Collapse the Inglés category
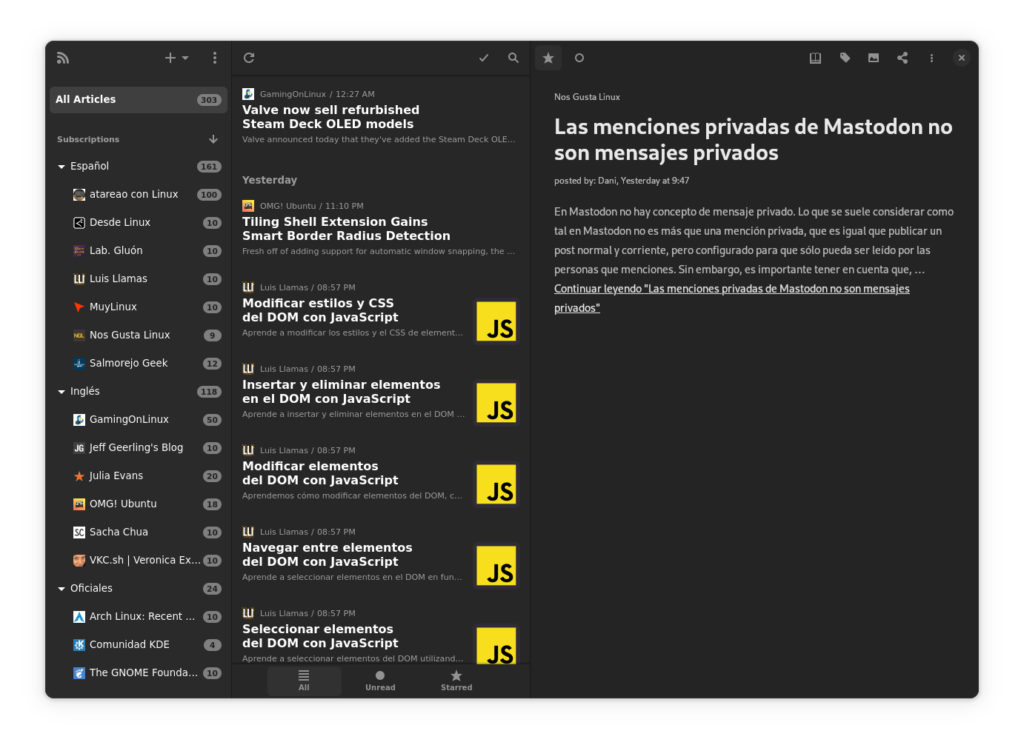The image size is (1024, 748). (x=61, y=391)
